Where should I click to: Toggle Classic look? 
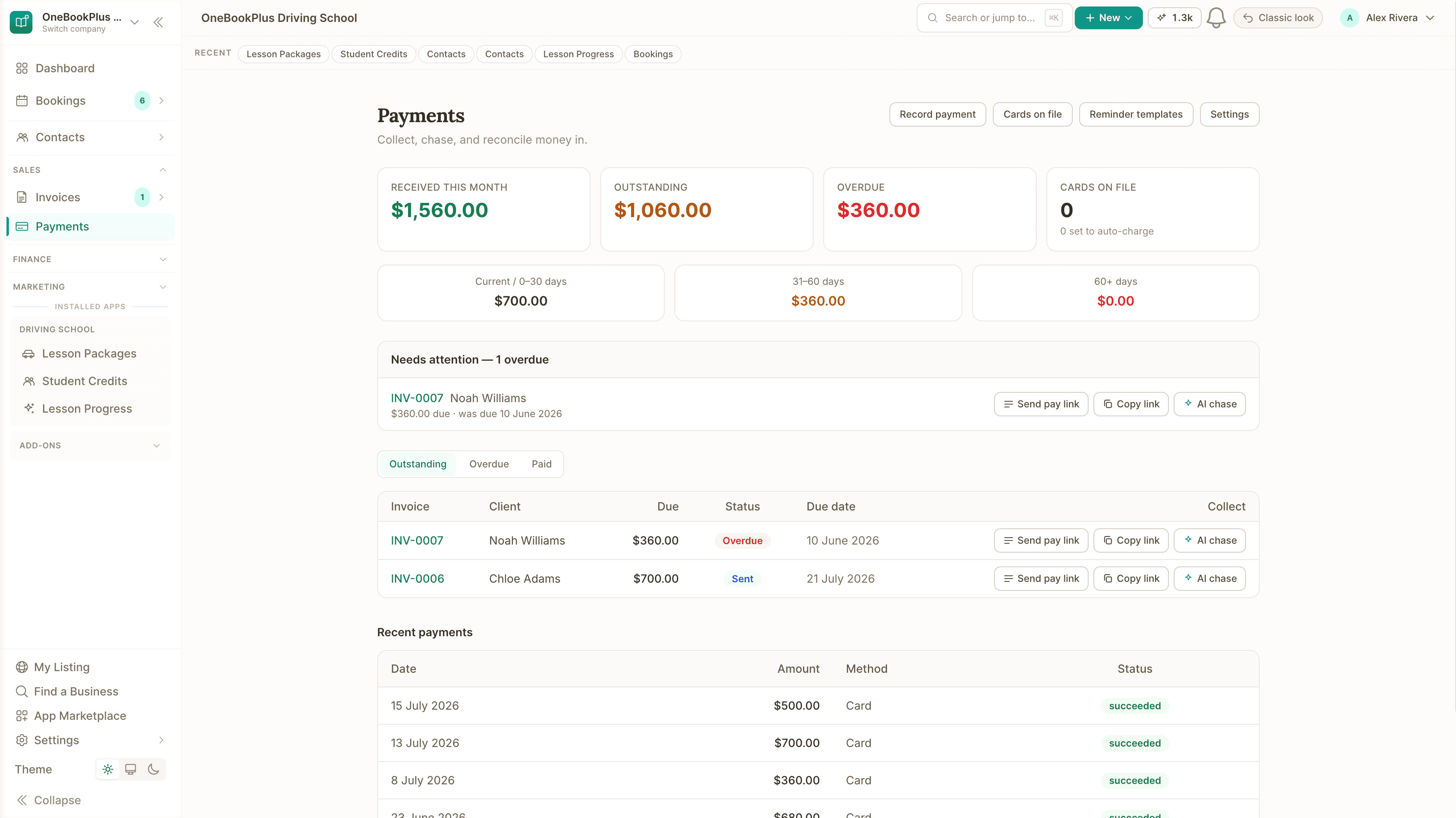(x=1278, y=18)
